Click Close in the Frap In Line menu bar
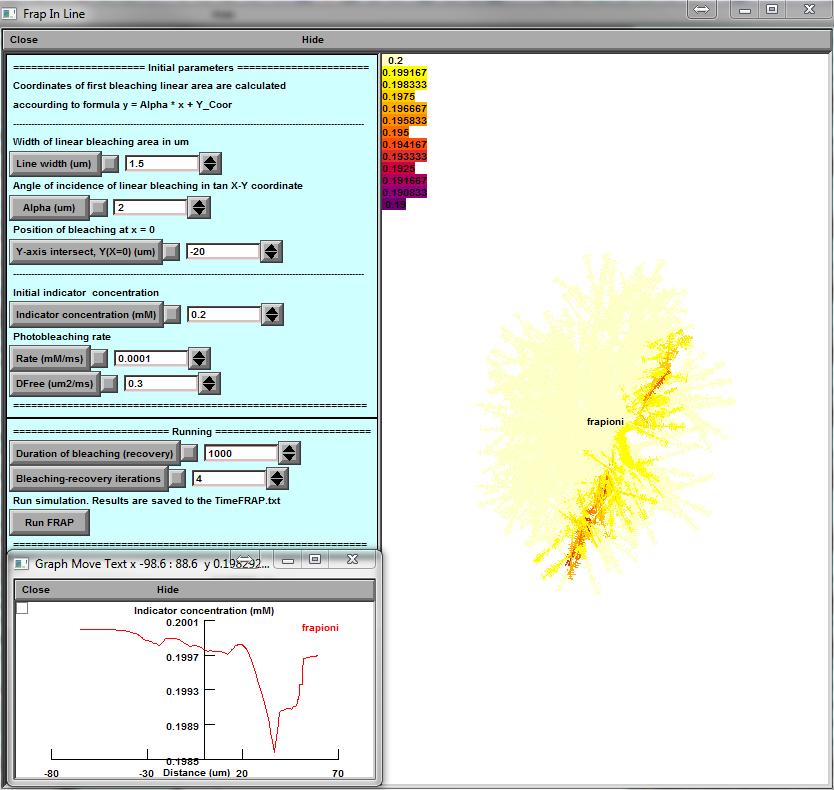834x790 pixels. (x=24, y=40)
